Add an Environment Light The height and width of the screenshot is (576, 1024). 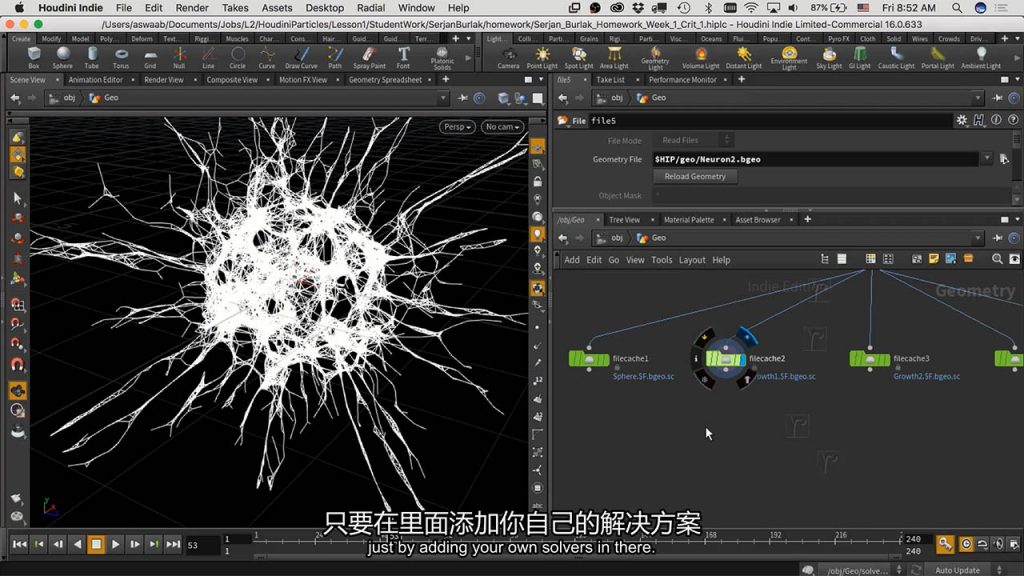789,59
